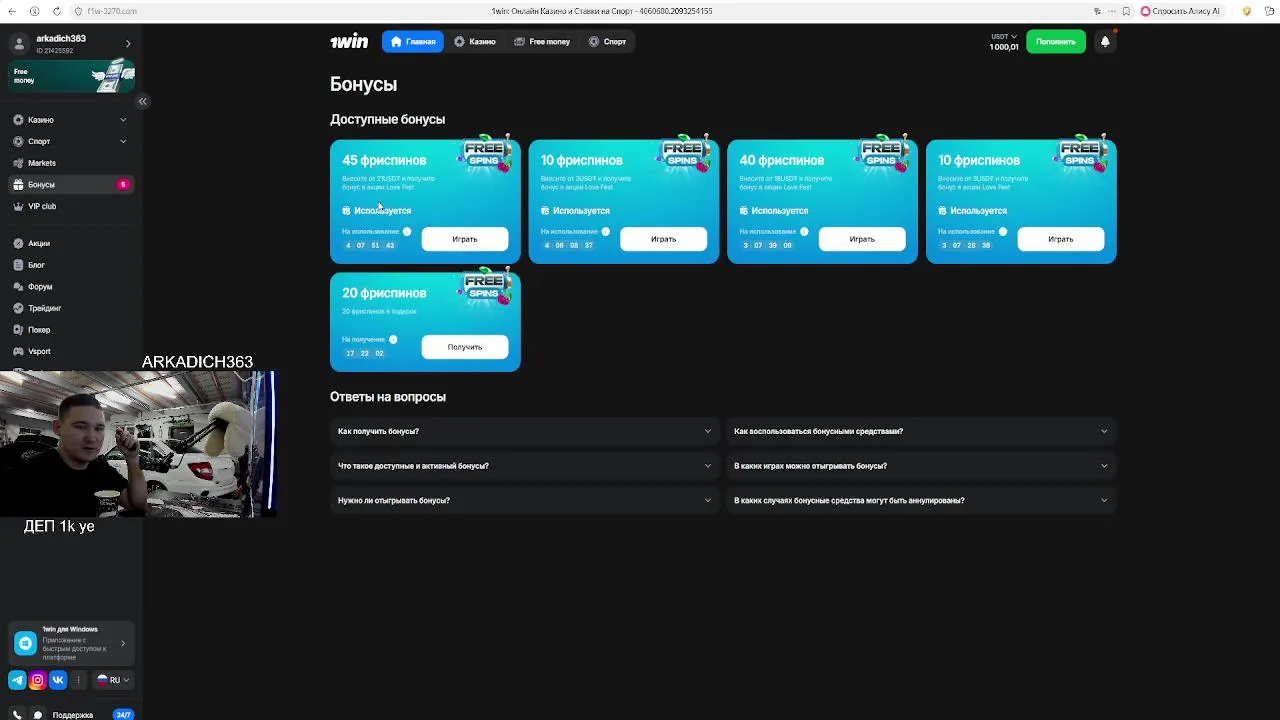Click Играть on the 40 фриспинов card
This screenshot has width=1280, height=720.
(x=862, y=239)
